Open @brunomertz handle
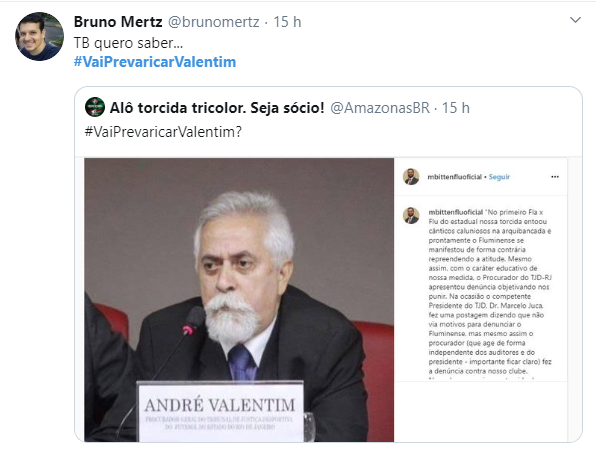Screen dimensions: 596x453 tap(214, 22)
